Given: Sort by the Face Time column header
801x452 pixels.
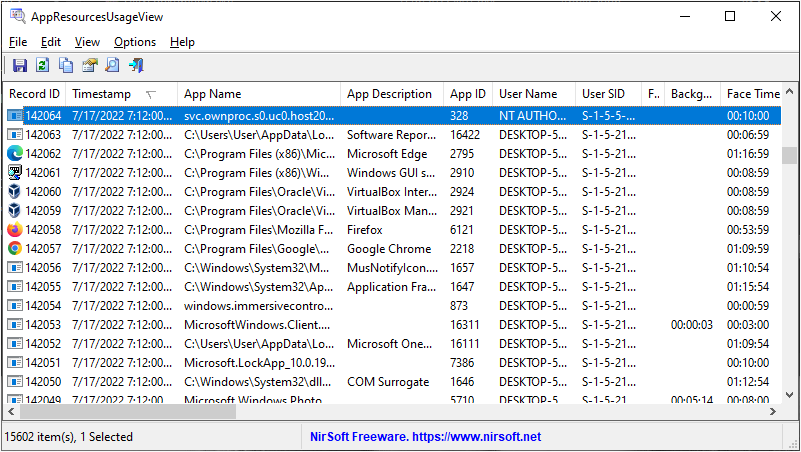Looking at the screenshot, I should (751, 94).
